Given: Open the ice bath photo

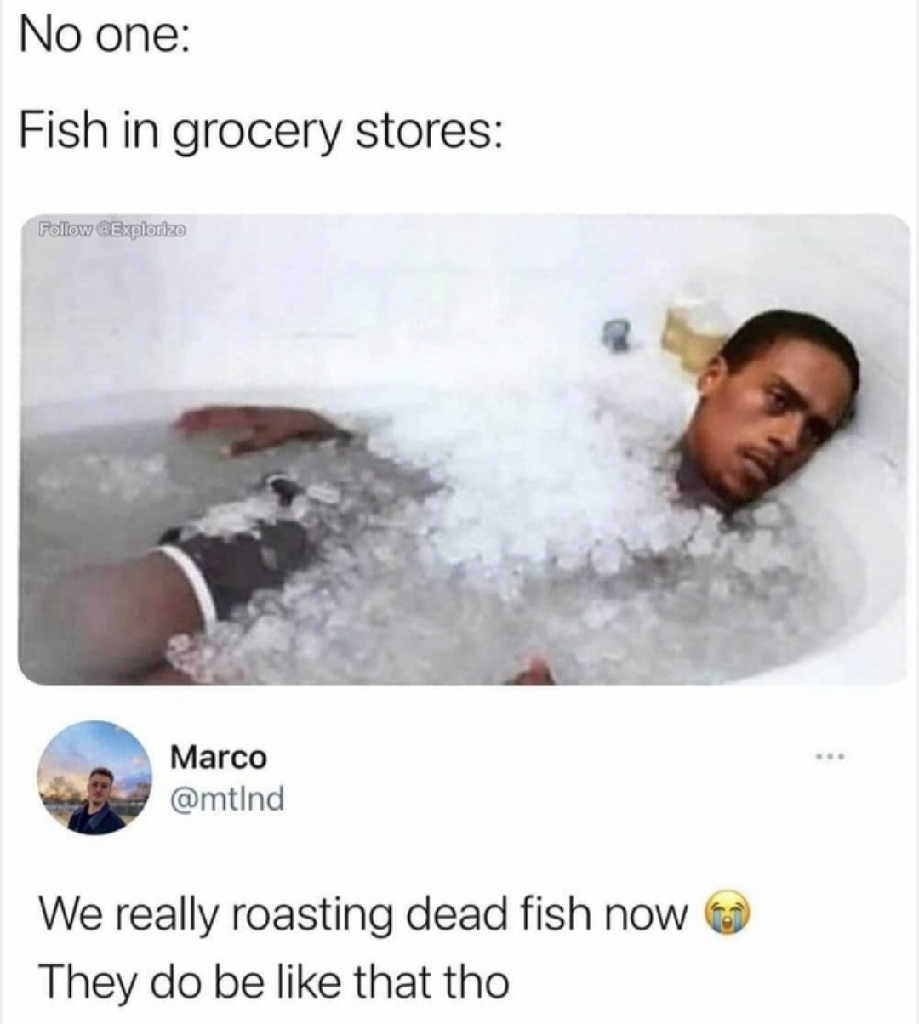Looking at the screenshot, I should click(x=464, y=449).
